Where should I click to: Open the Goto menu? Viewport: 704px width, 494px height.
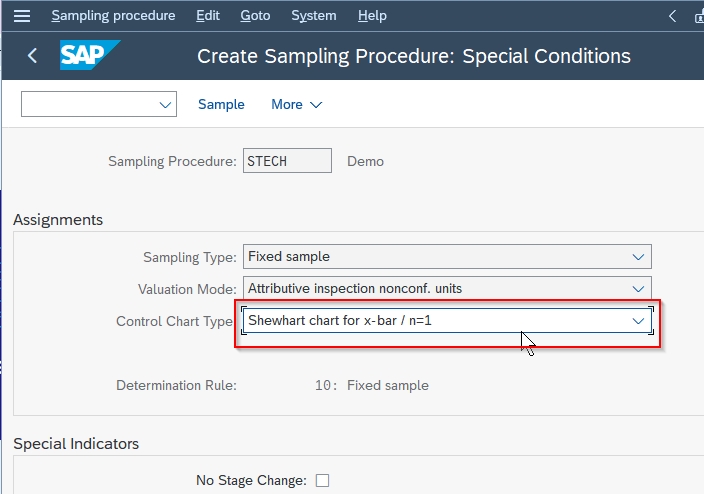point(255,16)
